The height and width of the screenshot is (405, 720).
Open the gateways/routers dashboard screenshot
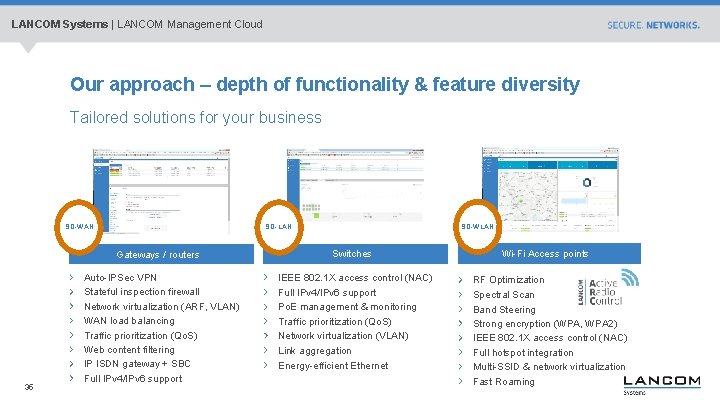(x=161, y=191)
